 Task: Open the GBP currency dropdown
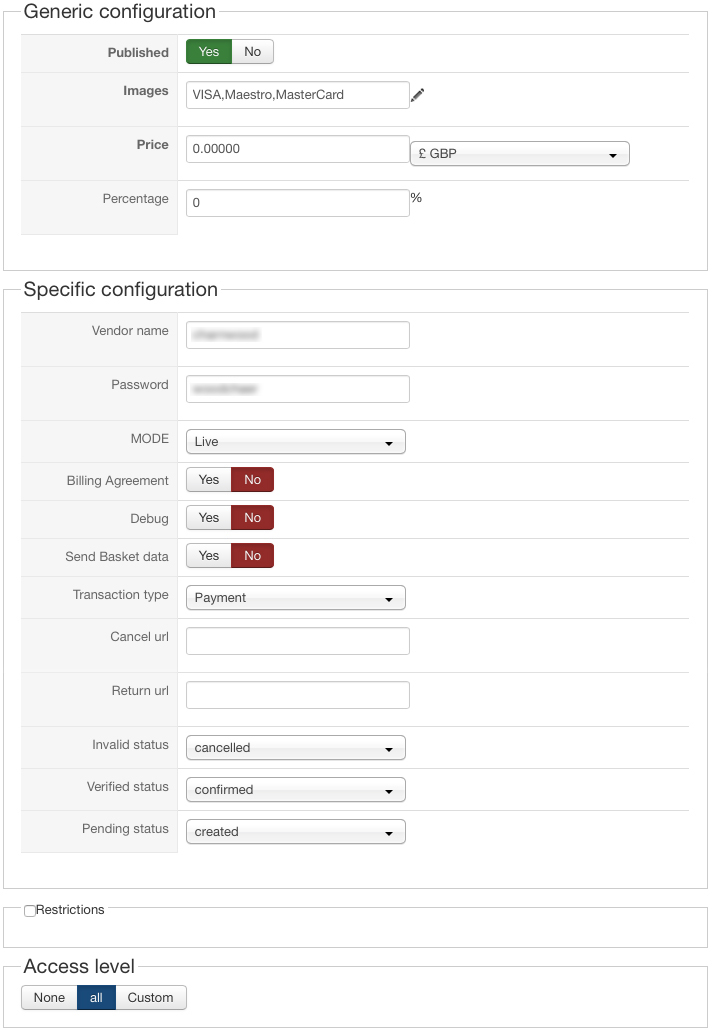[519, 154]
